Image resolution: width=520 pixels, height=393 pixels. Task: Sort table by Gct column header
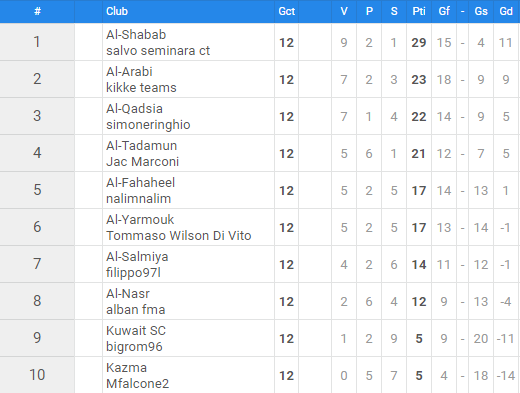pos(287,11)
